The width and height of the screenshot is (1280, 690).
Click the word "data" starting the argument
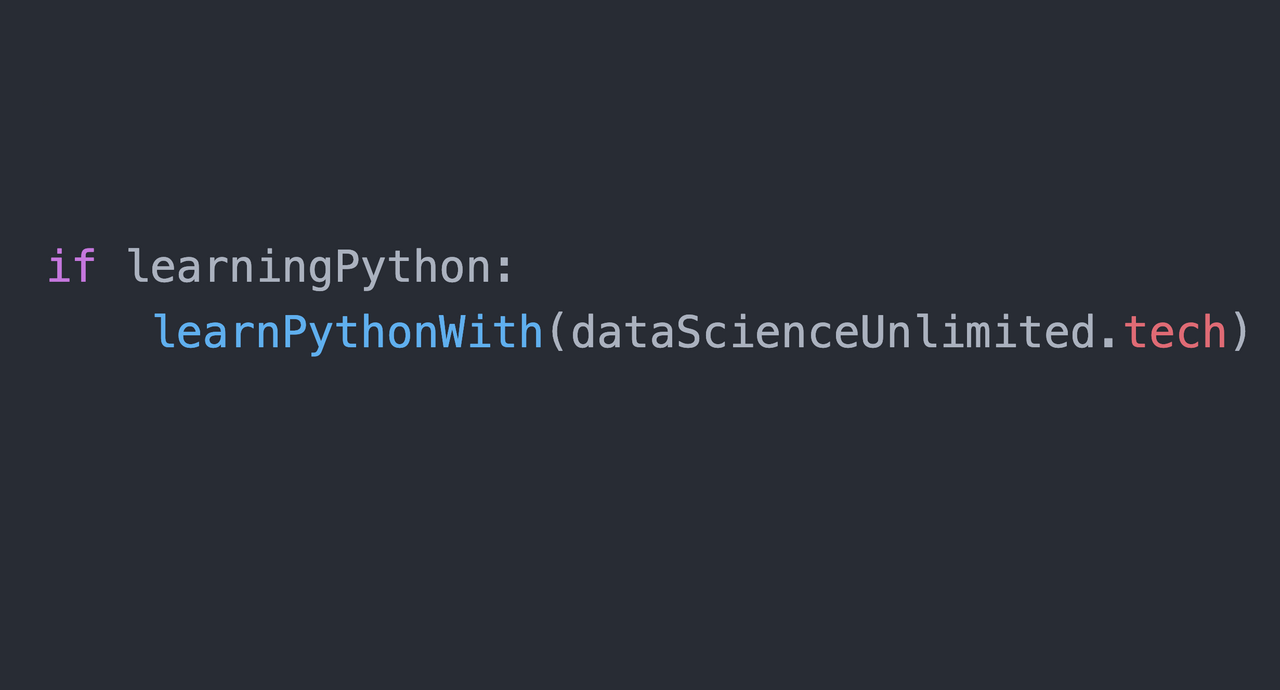622,332
